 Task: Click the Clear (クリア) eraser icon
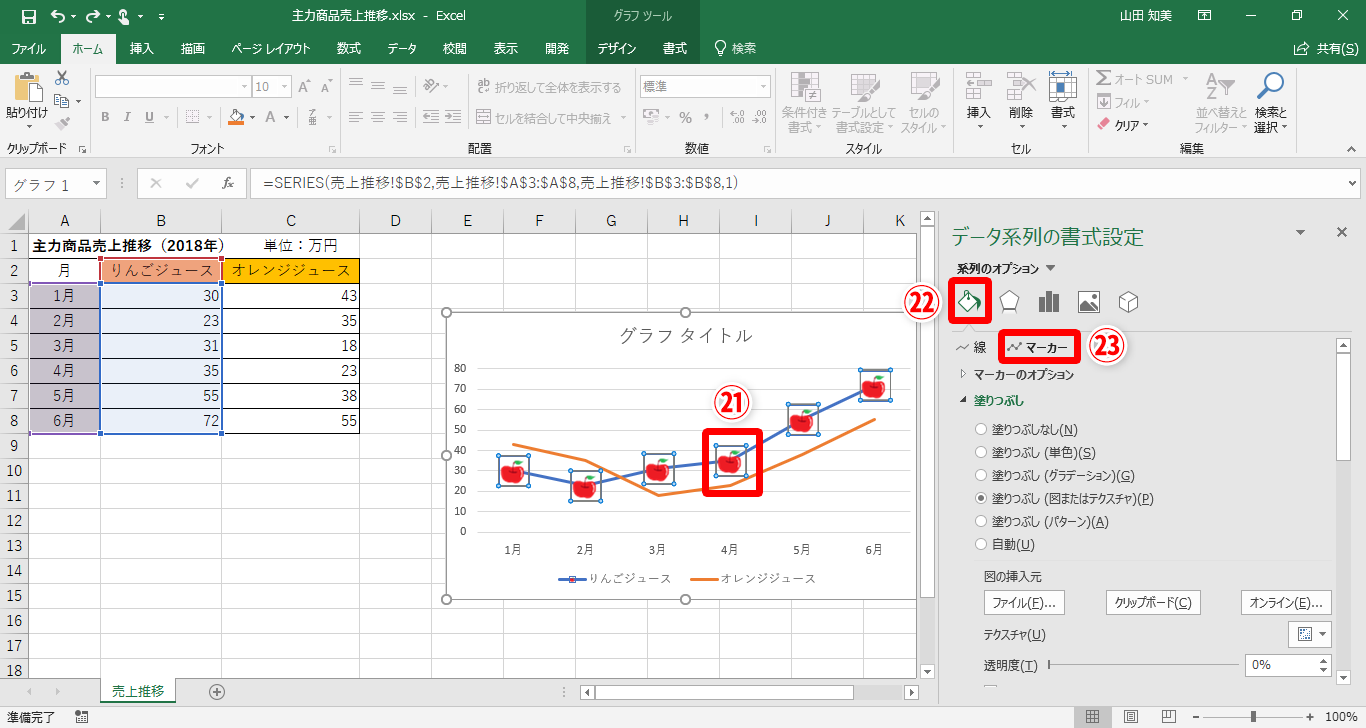pos(1104,125)
